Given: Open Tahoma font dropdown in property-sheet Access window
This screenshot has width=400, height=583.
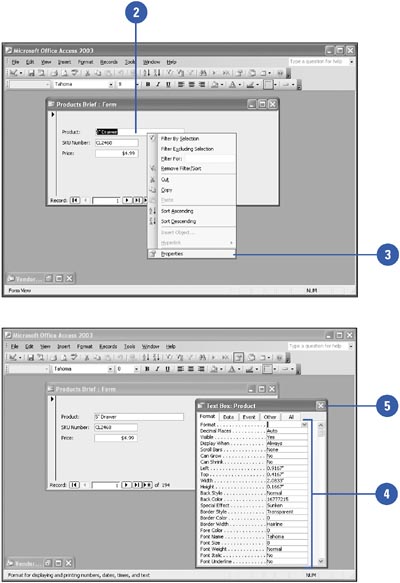Looking at the screenshot, I should [110, 369].
